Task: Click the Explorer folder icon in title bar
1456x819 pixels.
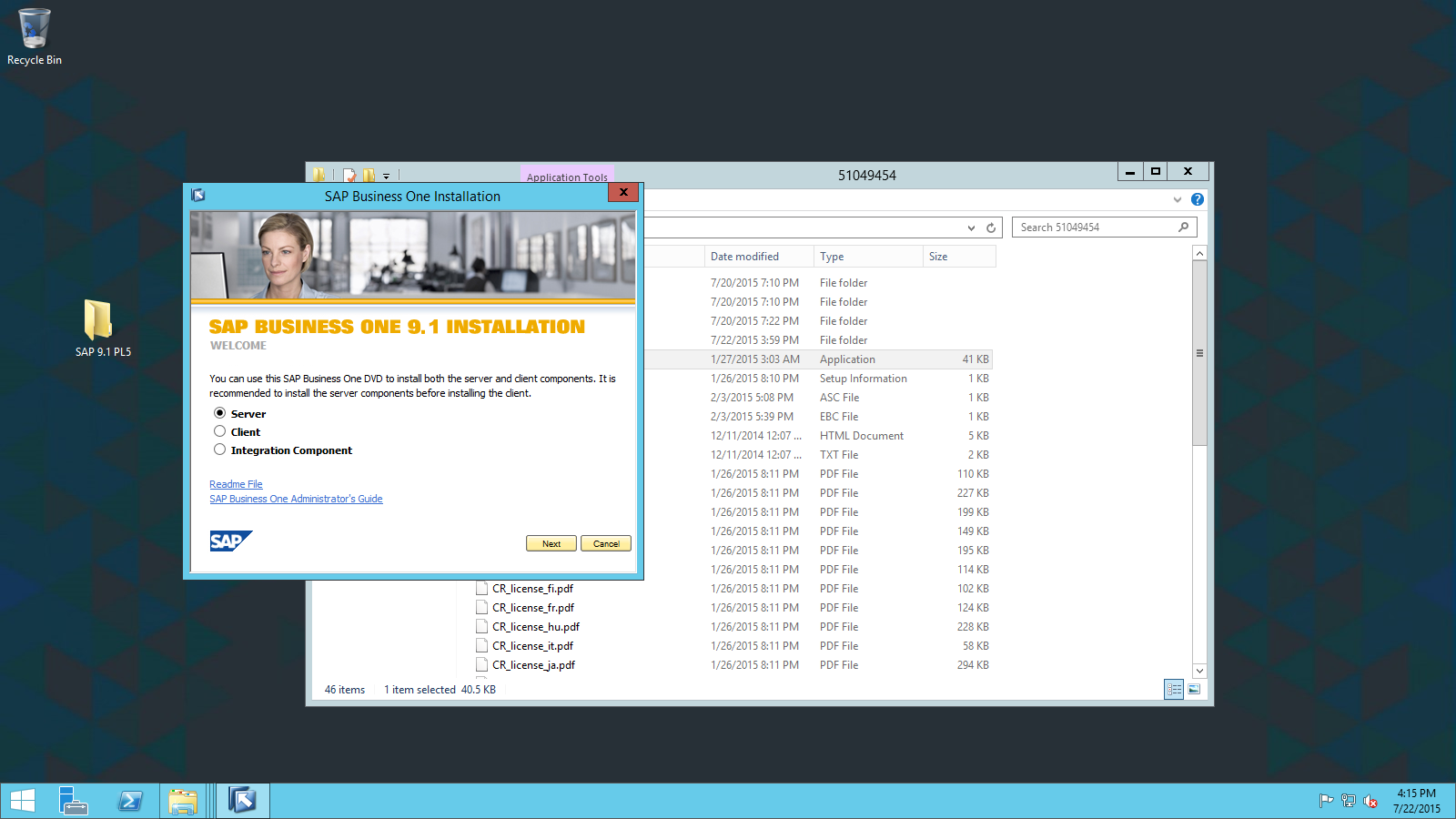Action: tap(318, 174)
